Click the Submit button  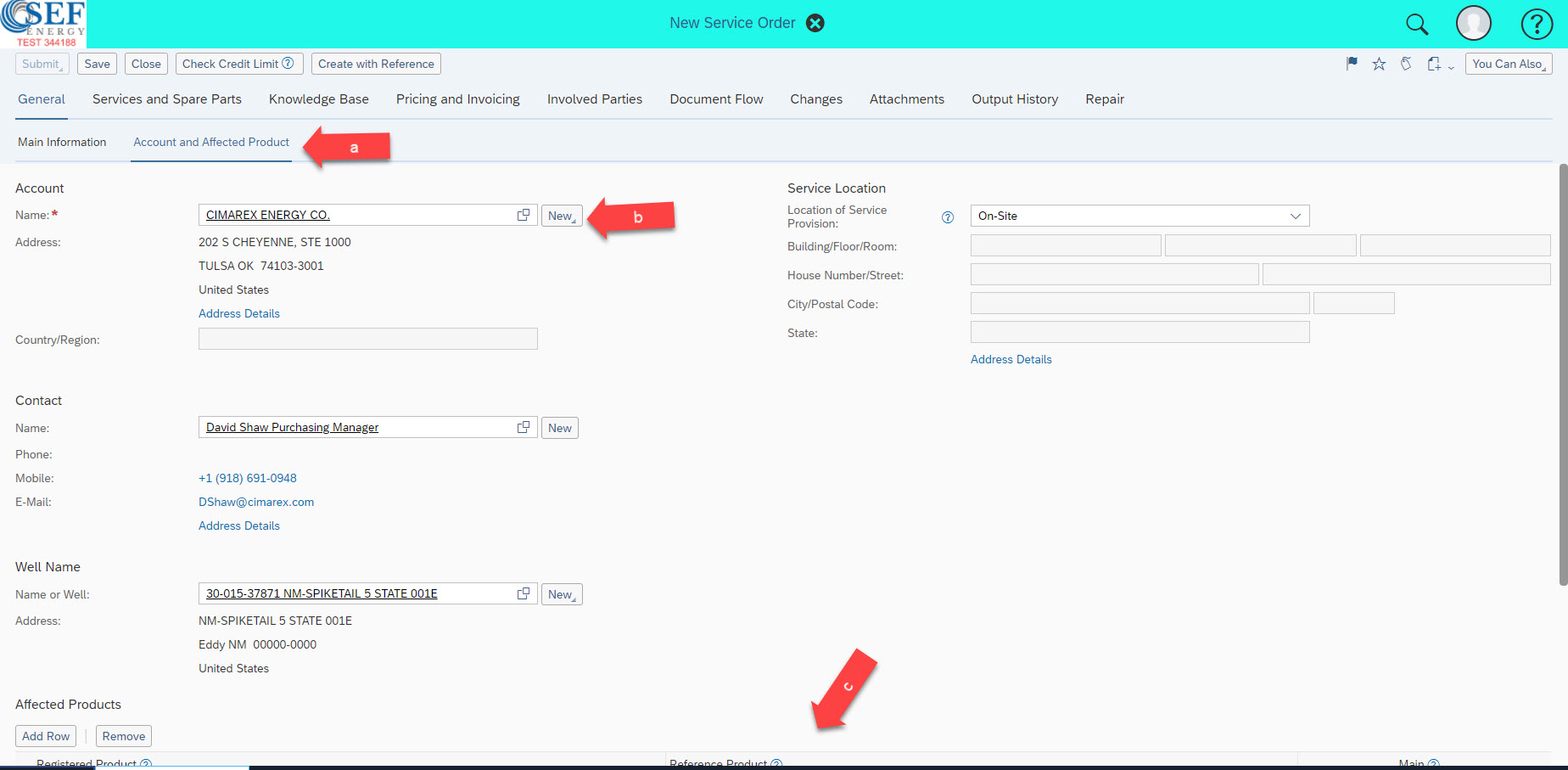(42, 64)
